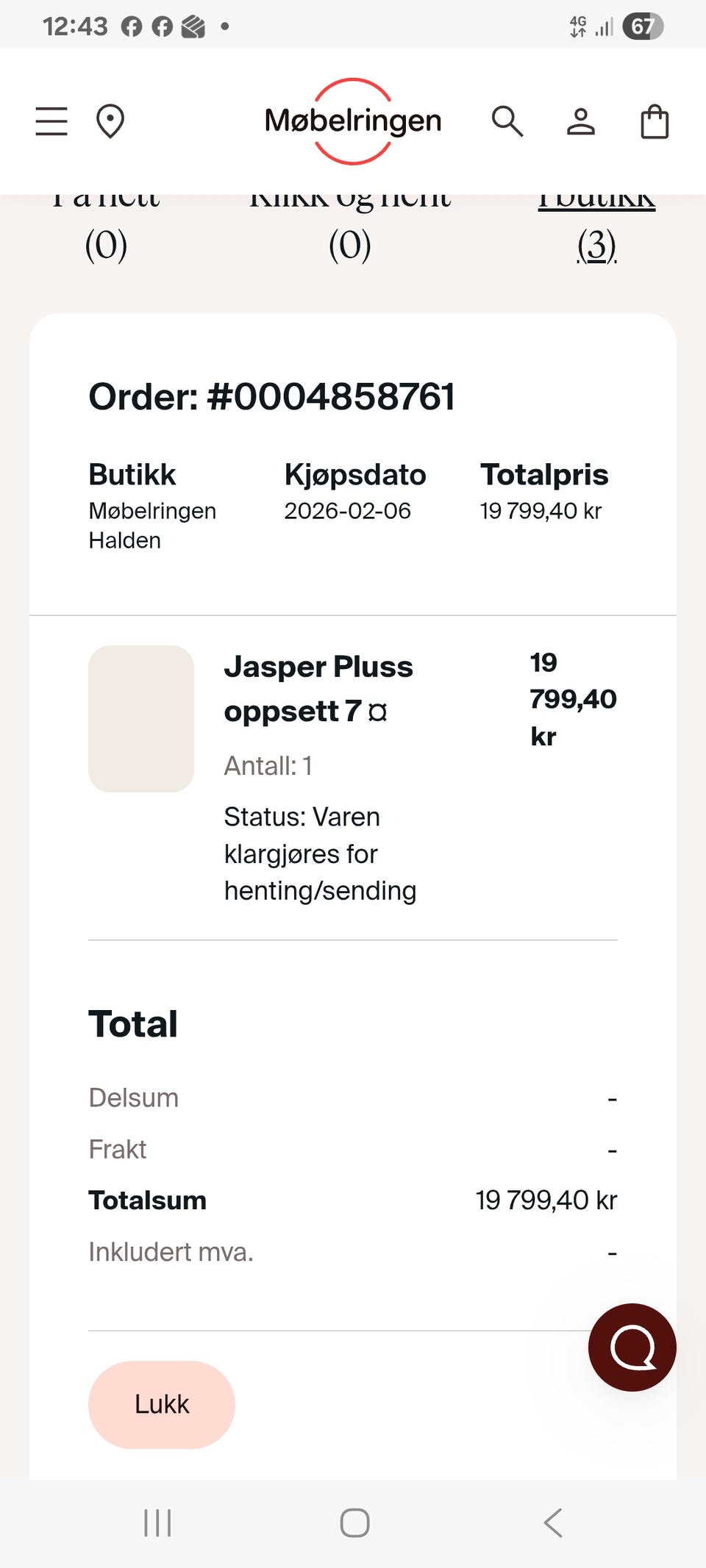Select the På nett (0) tab
706x1568 pixels.
[106, 228]
